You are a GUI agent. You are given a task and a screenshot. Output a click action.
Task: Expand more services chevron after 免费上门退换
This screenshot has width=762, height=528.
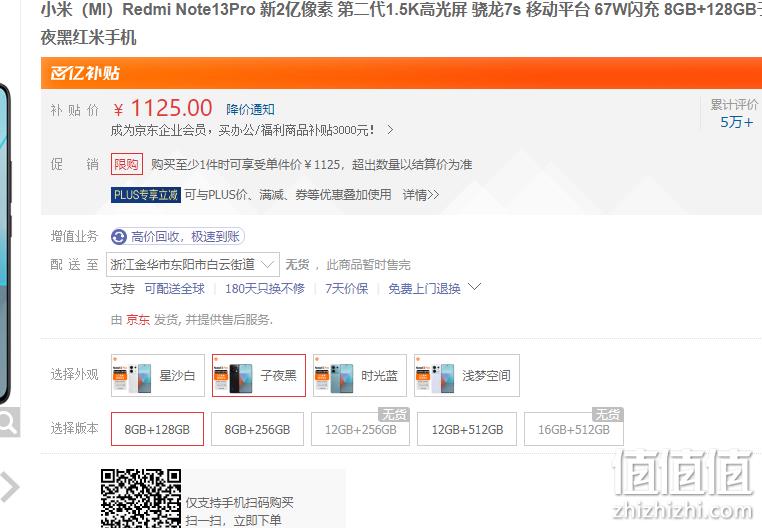[474, 287]
